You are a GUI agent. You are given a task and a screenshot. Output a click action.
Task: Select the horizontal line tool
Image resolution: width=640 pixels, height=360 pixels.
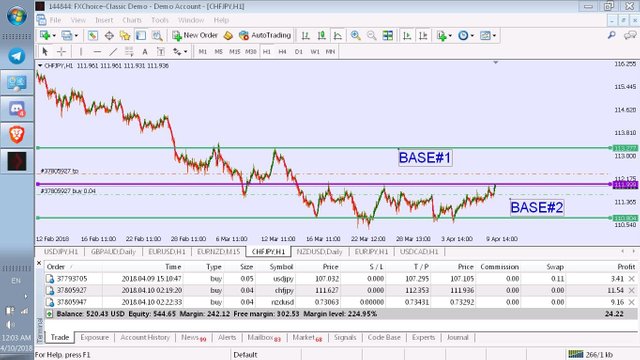tap(97, 51)
